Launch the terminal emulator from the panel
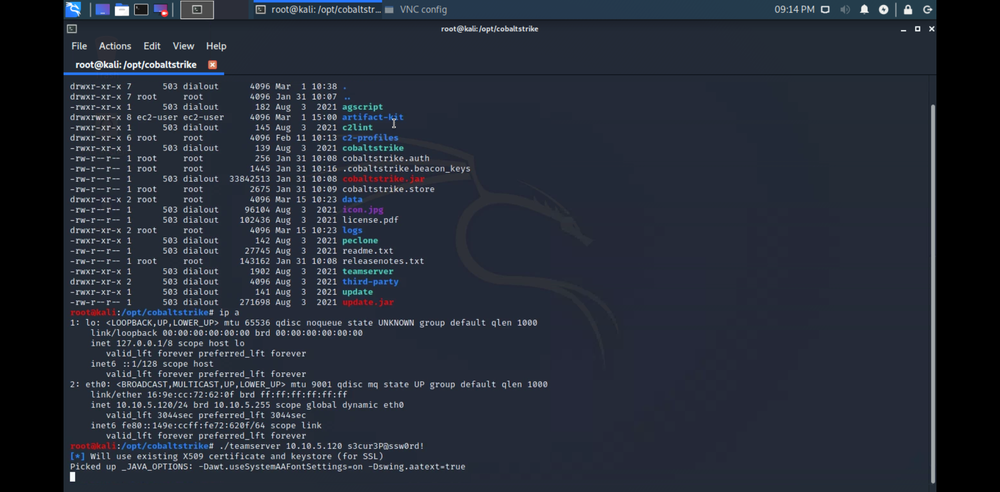Screen dimensions: 1000x492 (141, 10)
